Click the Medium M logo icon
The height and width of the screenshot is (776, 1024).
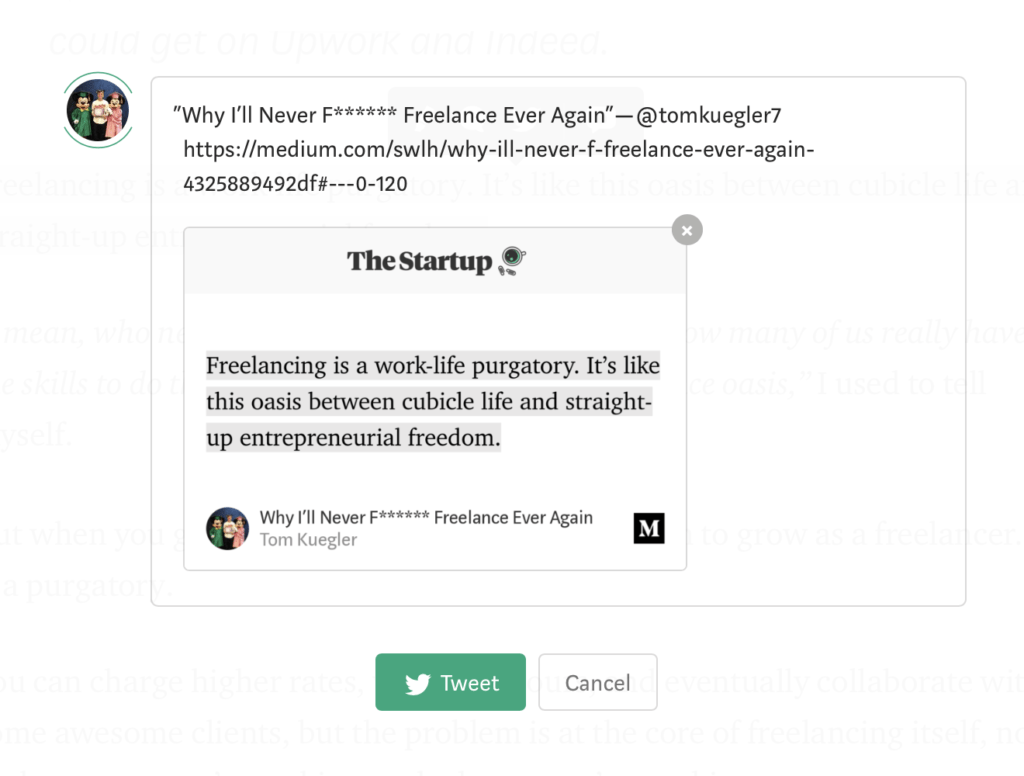[648, 528]
